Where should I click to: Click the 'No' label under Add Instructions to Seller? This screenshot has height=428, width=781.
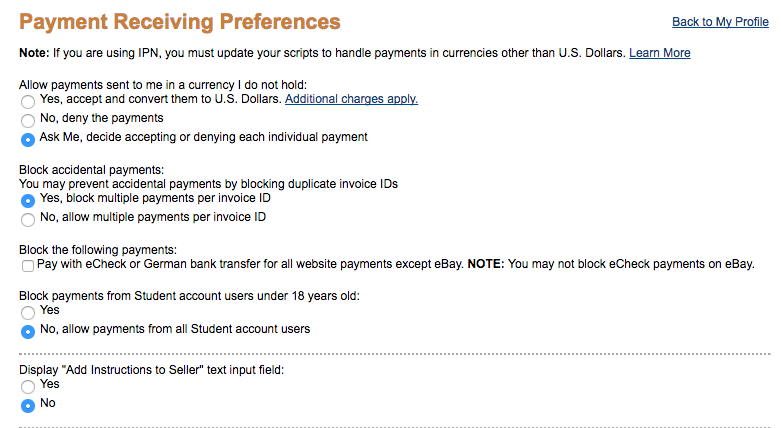click(48, 403)
